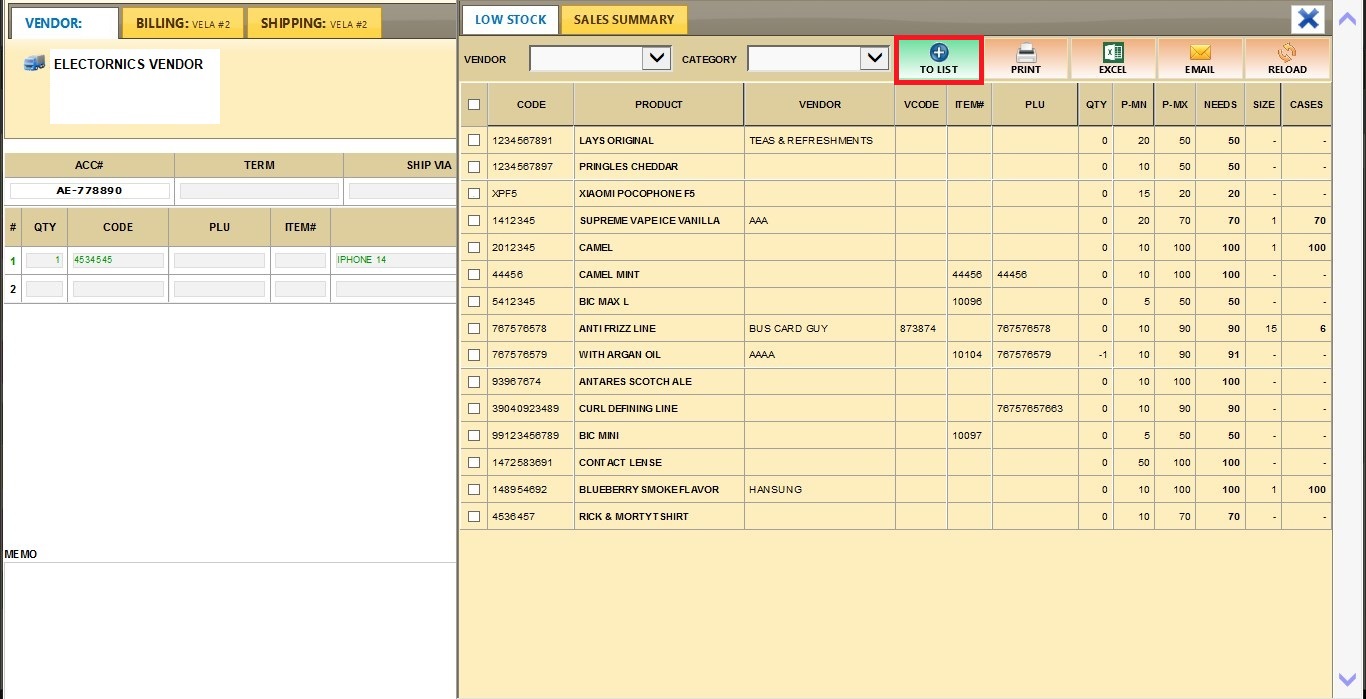The height and width of the screenshot is (699, 1366).
Task: Go to the Shipping Vela #2 tab
Action: [x=313, y=23]
